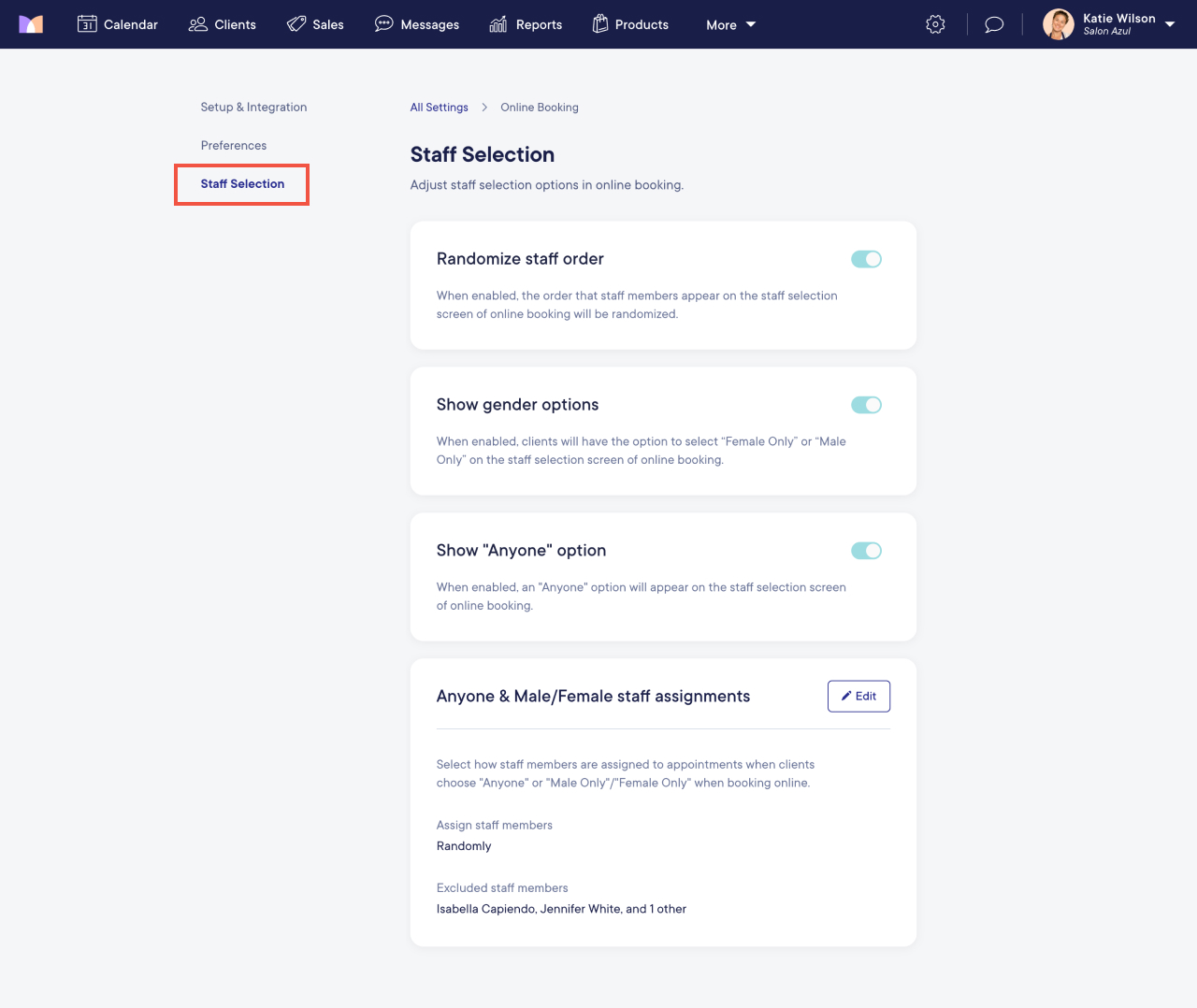The height and width of the screenshot is (1008, 1197).
Task: Edit Anyone & Male/Female staff assignments
Action: [x=858, y=696]
